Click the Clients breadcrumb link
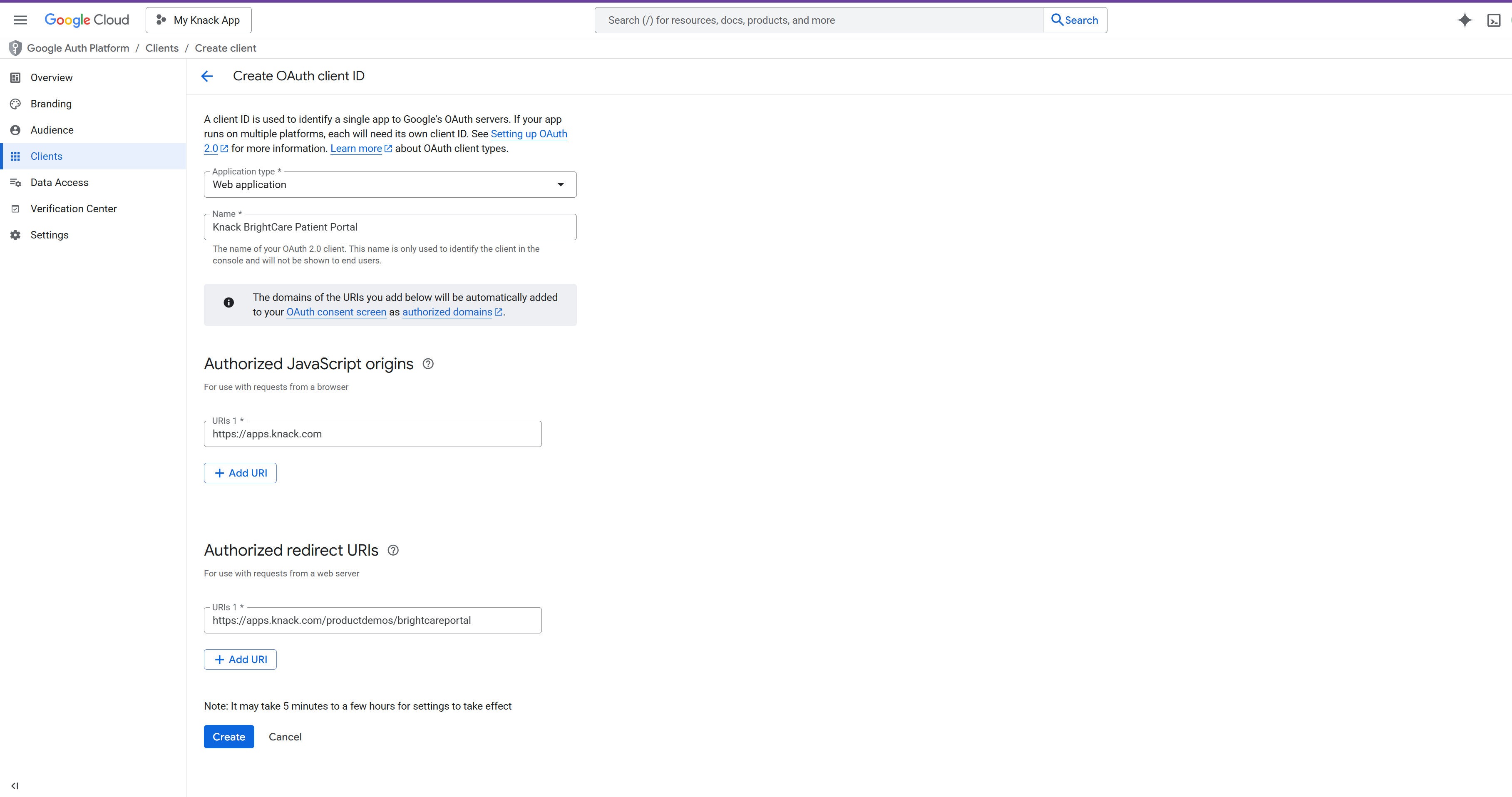The width and height of the screenshot is (1512, 797). tap(161, 48)
